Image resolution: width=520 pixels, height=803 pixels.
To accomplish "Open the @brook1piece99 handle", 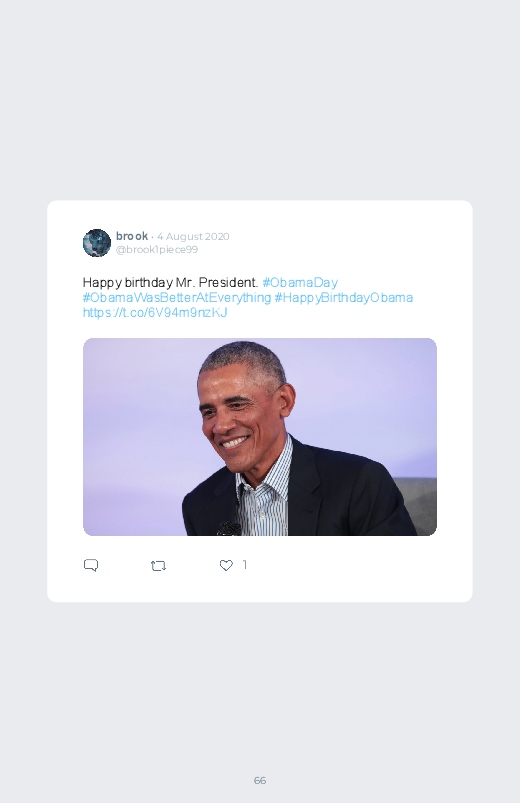I will (157, 249).
